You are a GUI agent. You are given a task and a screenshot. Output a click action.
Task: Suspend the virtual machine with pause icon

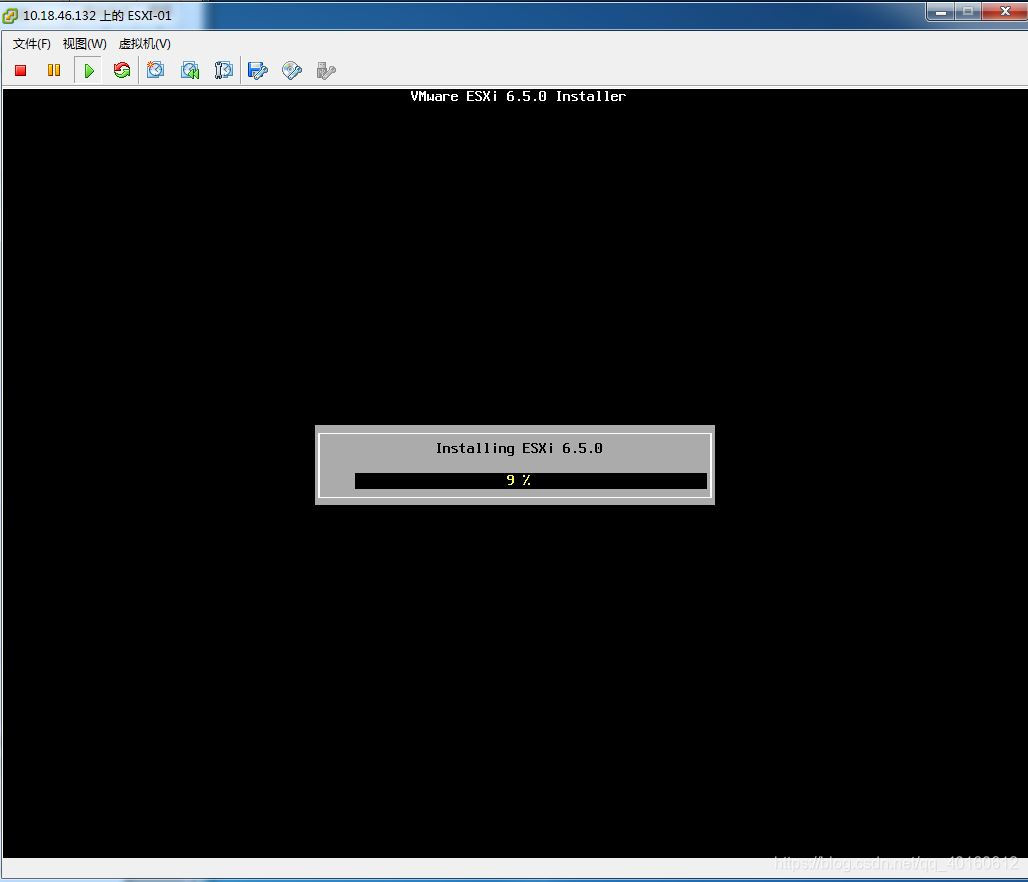pyautogui.click(x=54, y=70)
